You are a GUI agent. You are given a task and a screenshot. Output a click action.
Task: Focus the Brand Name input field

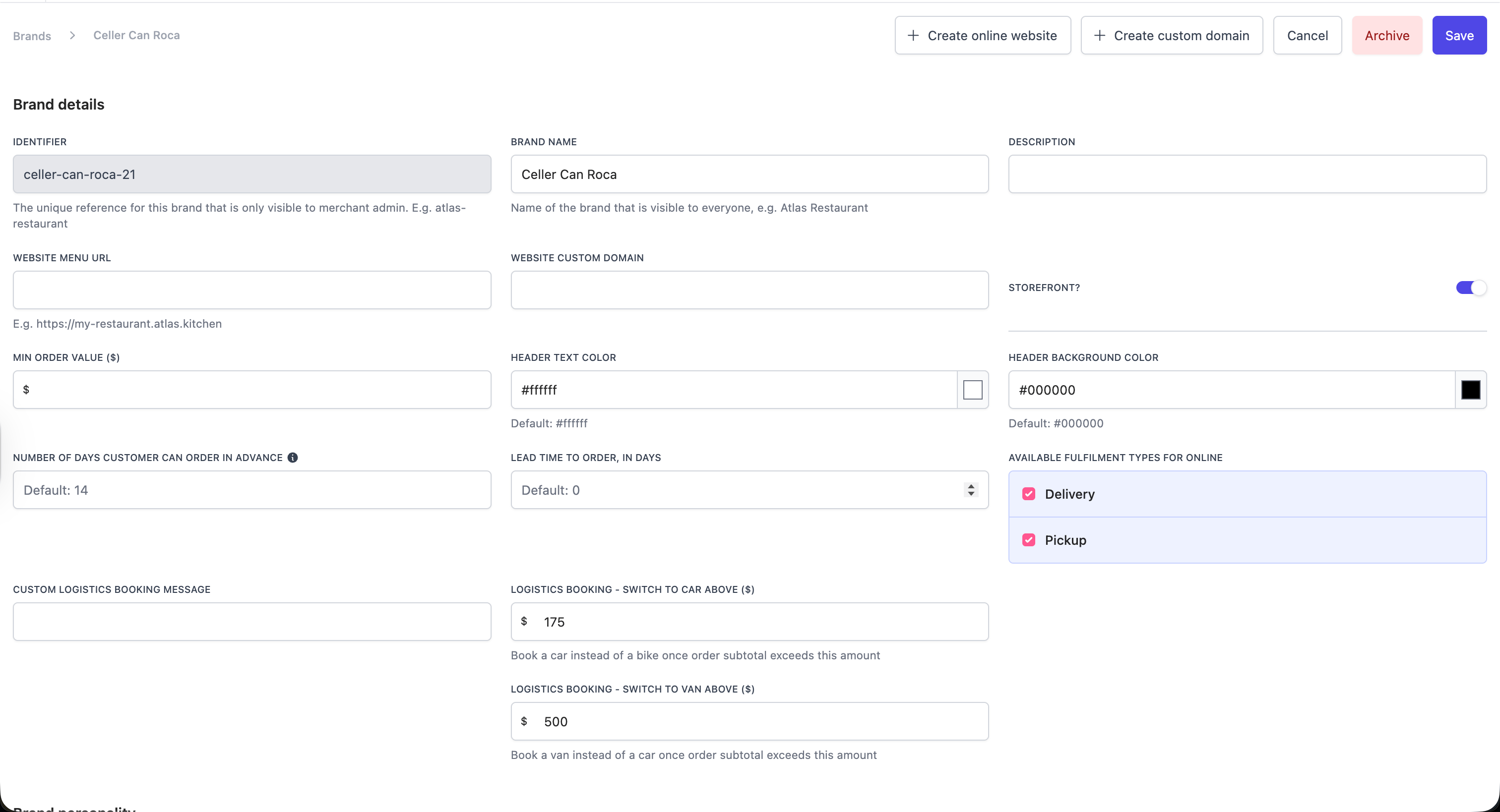click(x=750, y=174)
